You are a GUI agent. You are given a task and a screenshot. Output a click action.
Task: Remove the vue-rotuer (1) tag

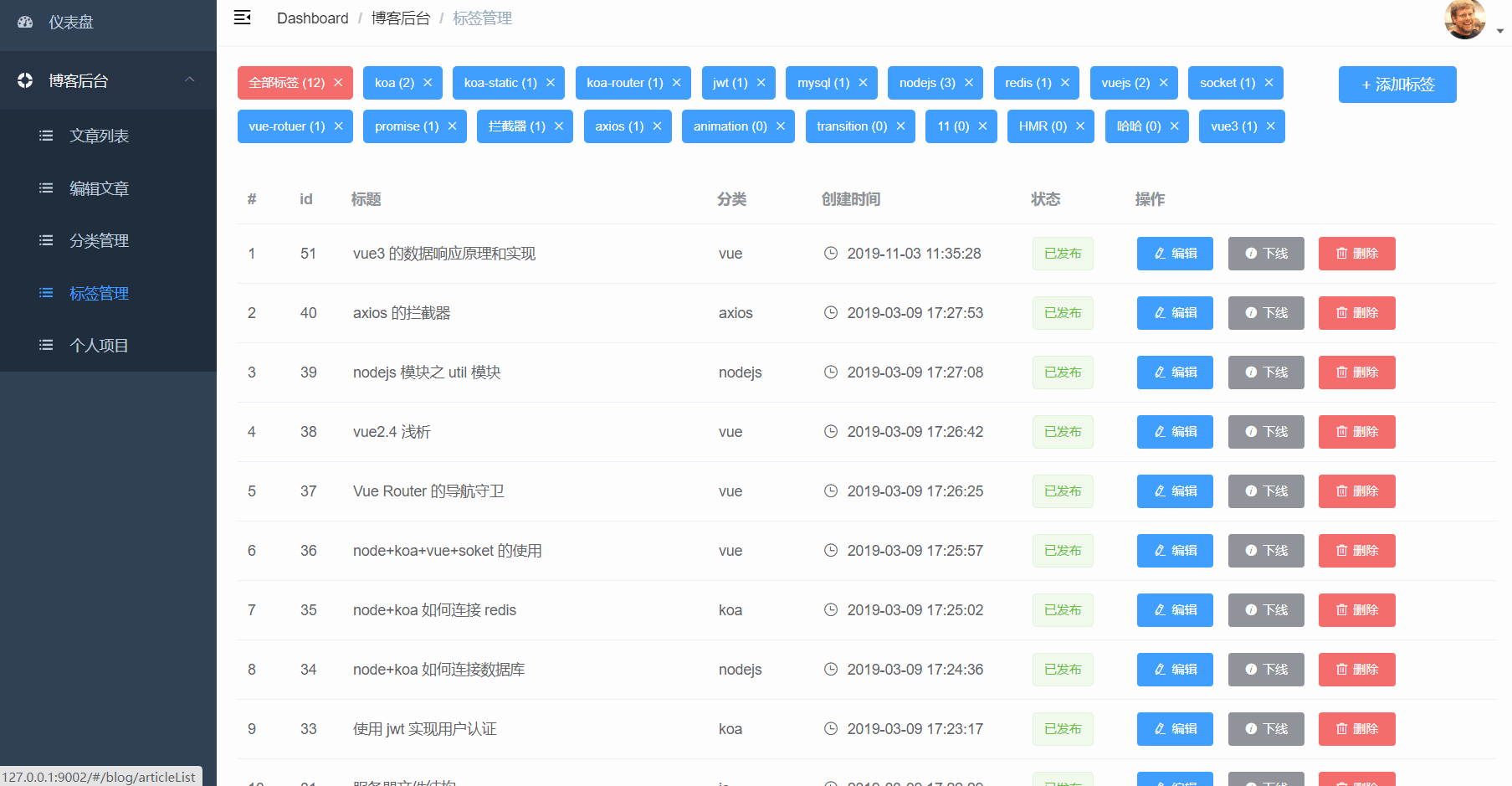339,126
